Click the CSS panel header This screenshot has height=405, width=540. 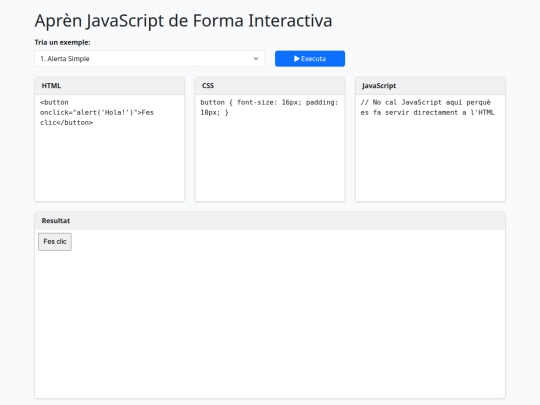[270, 86]
